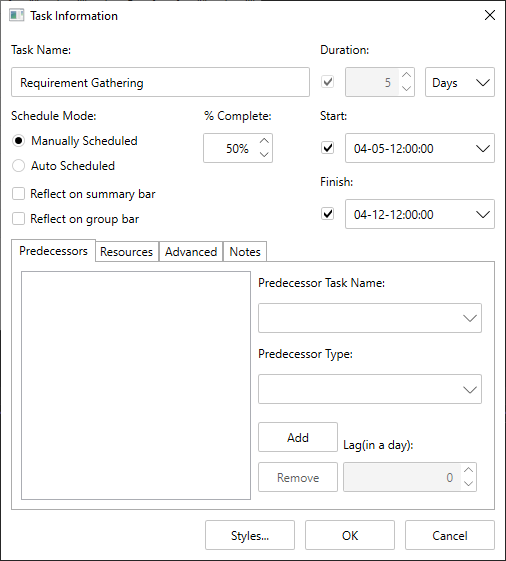Click the % Complete value field
The height and width of the screenshot is (561, 506).
tap(231, 148)
